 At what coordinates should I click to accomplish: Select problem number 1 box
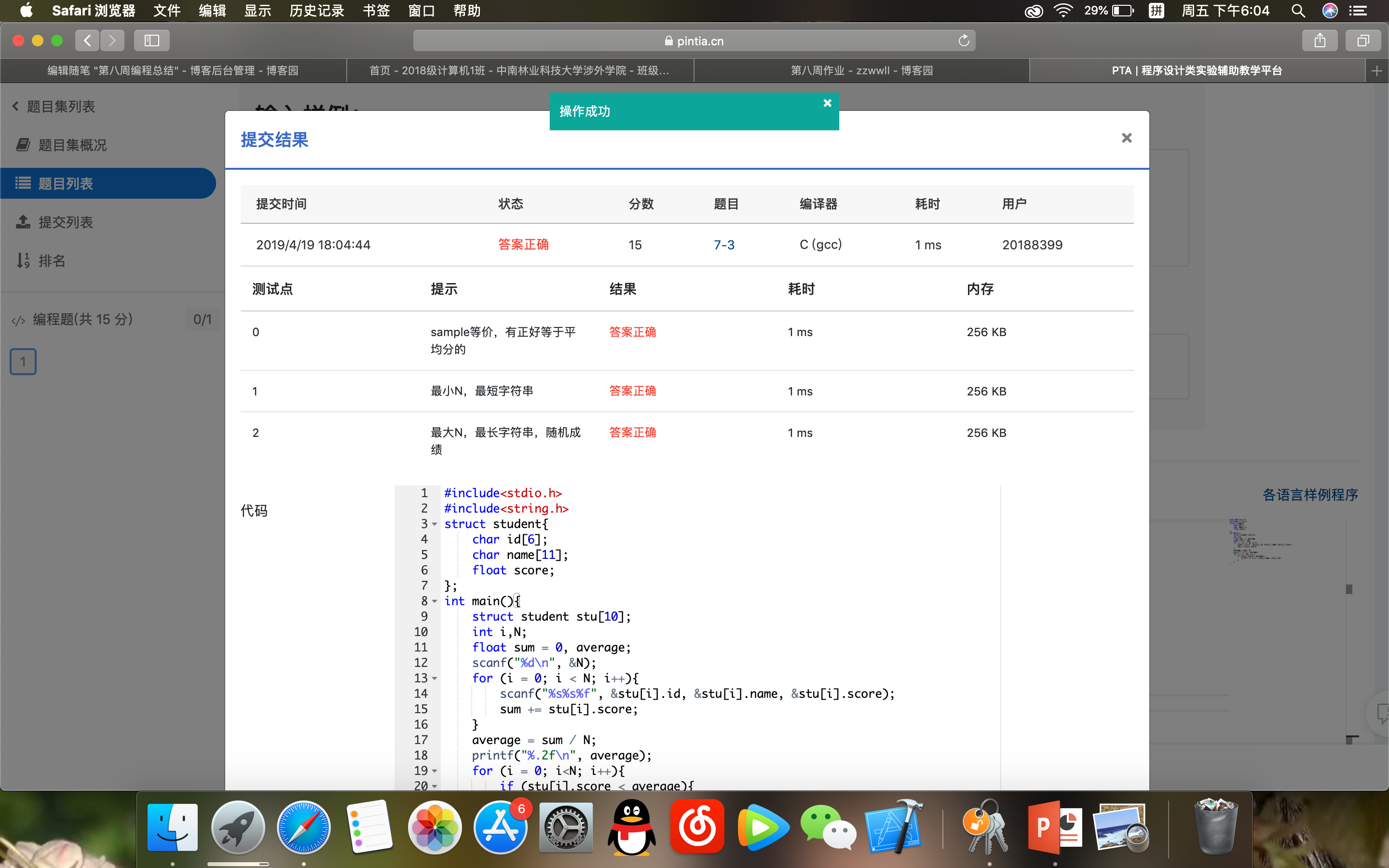click(23, 362)
